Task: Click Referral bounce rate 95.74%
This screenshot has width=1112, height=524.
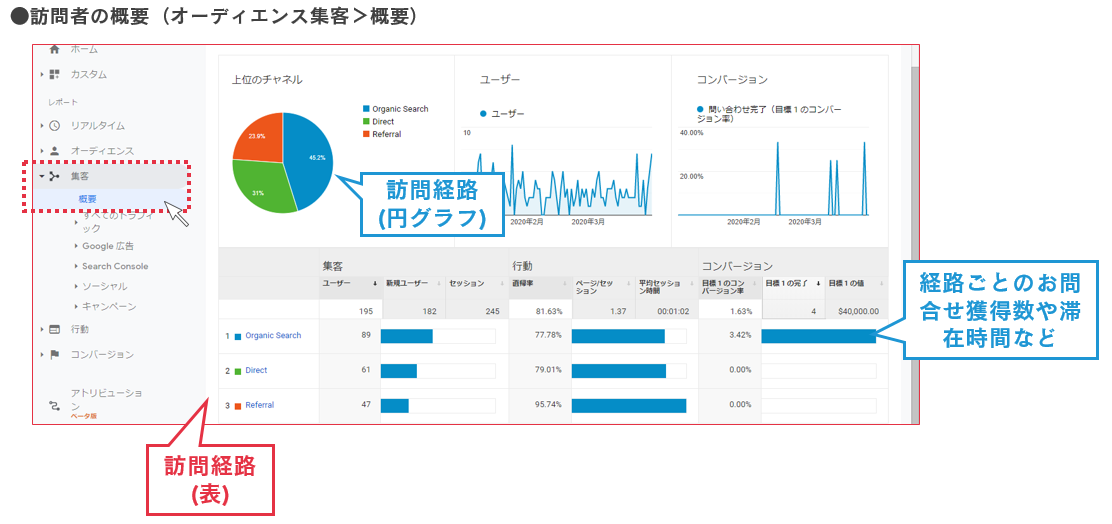Action: coord(549,405)
